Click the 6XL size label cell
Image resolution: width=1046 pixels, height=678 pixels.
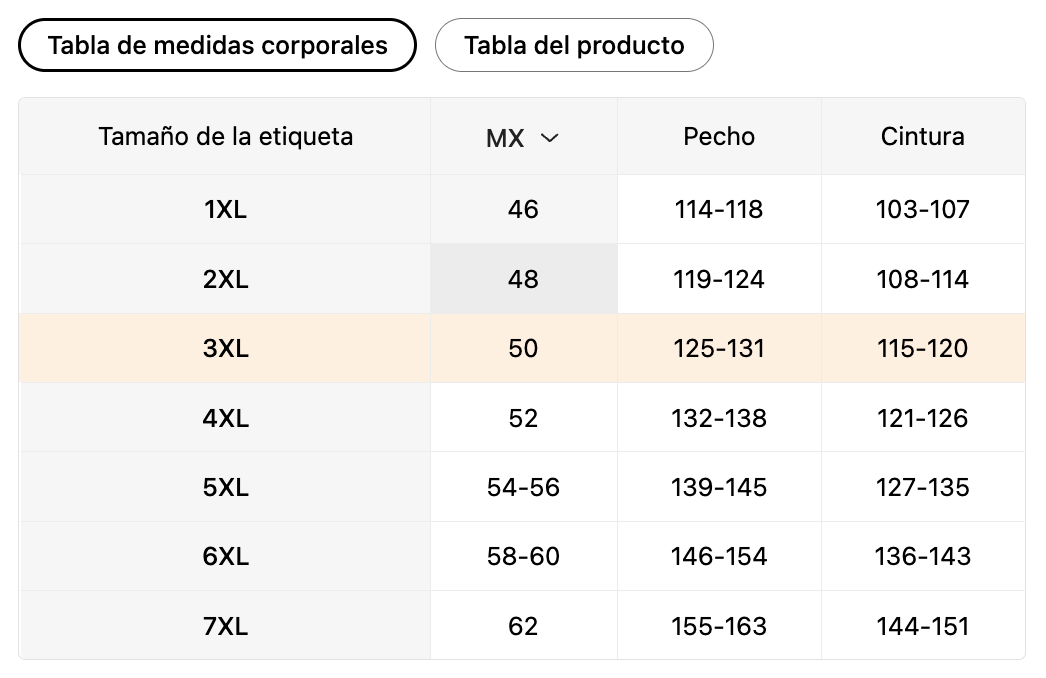pos(225,557)
